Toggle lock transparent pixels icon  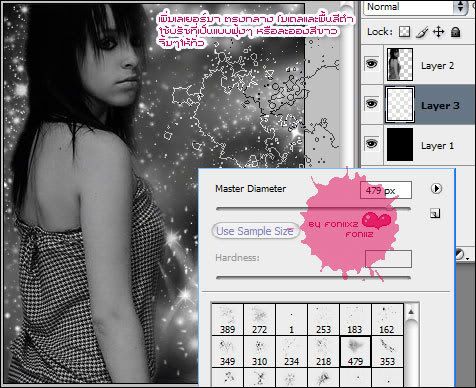coord(404,32)
